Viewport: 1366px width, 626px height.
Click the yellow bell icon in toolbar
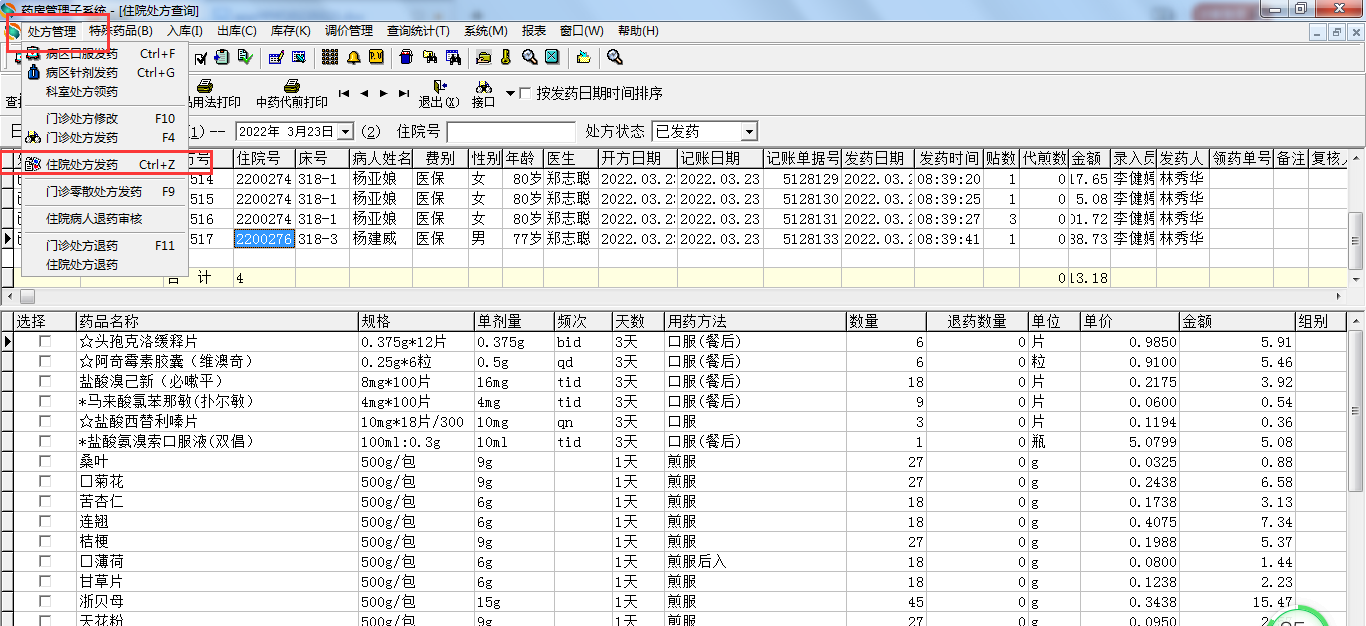pyautogui.click(x=353, y=57)
